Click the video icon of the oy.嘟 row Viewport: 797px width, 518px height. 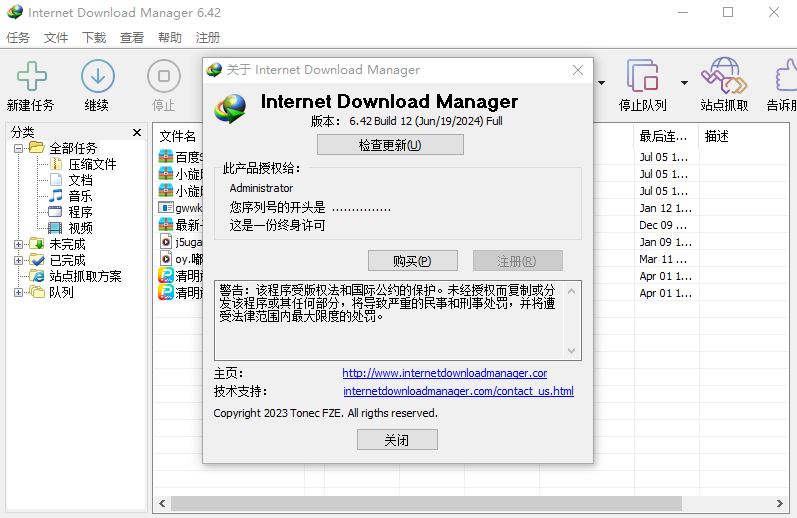point(166,259)
